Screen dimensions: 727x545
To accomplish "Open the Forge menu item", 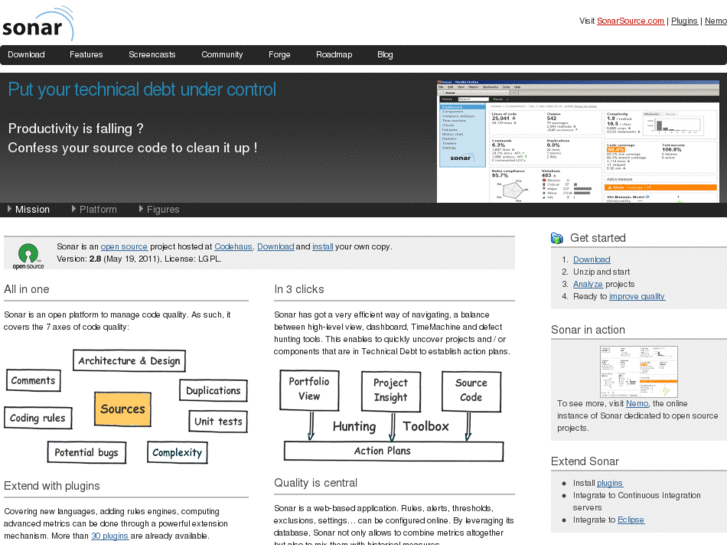I will pyautogui.click(x=279, y=55).
